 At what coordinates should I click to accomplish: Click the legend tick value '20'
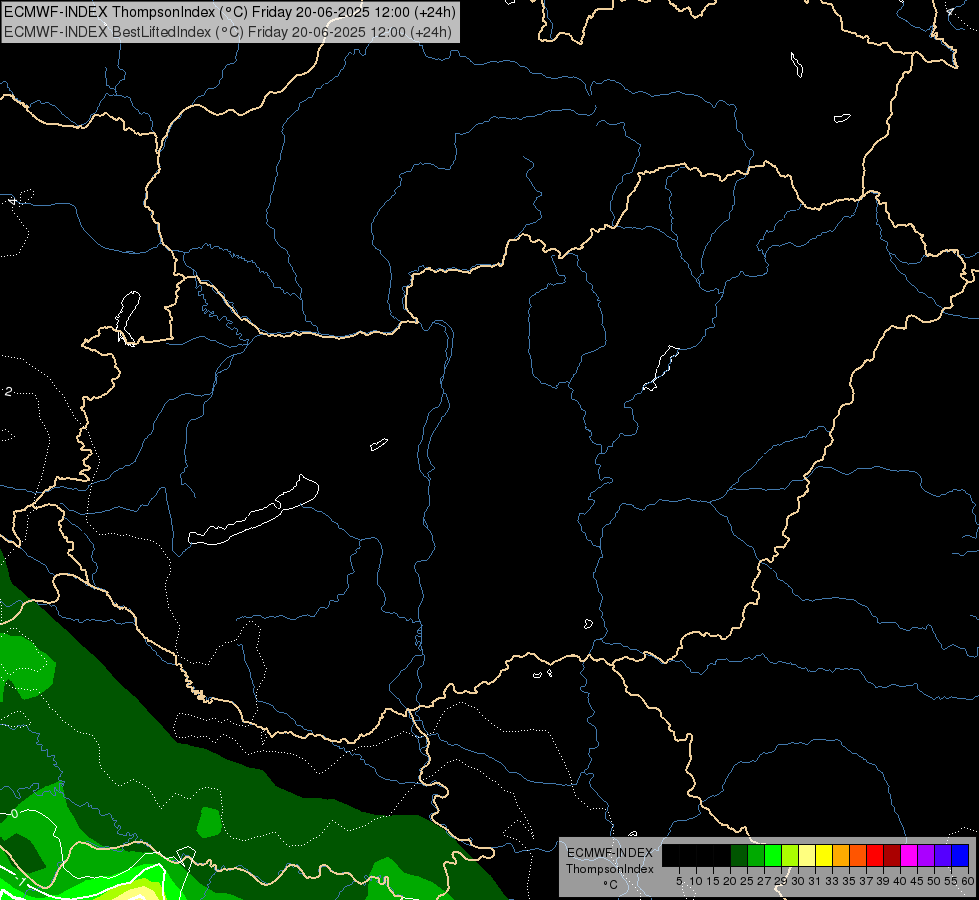tap(730, 881)
